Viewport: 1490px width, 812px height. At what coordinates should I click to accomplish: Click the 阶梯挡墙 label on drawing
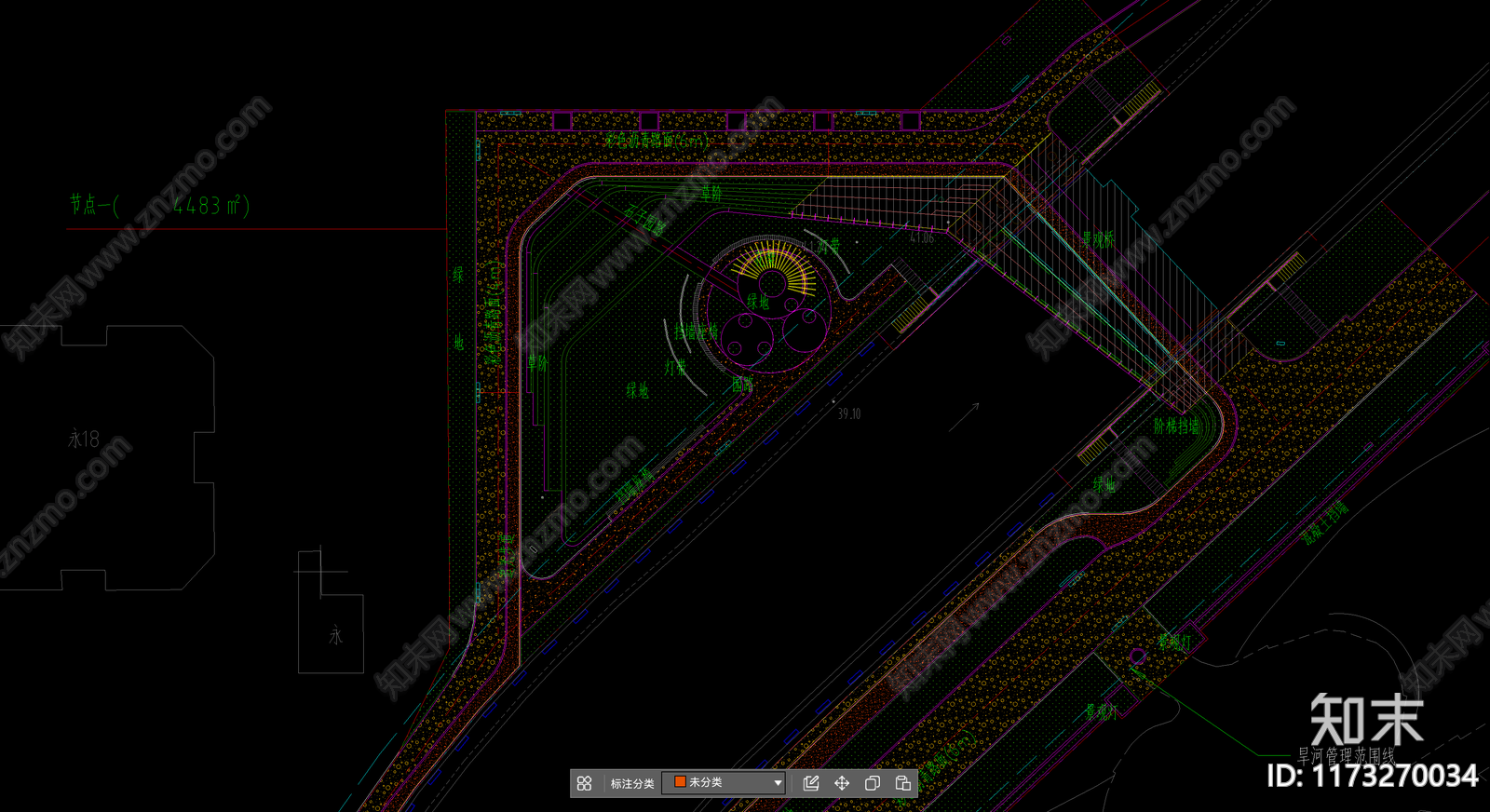[x=1176, y=426]
